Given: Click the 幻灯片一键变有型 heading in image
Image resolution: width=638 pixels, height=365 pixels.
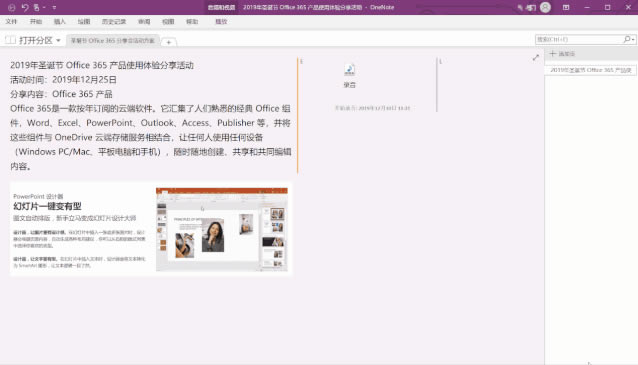Looking at the screenshot, I should tap(48, 206).
